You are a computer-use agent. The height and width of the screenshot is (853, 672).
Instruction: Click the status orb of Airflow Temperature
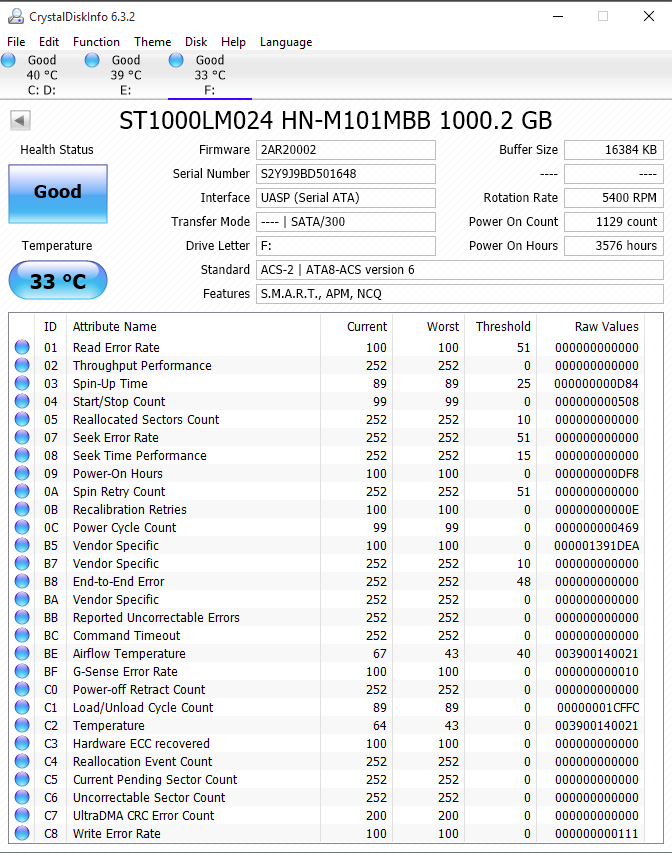22,653
